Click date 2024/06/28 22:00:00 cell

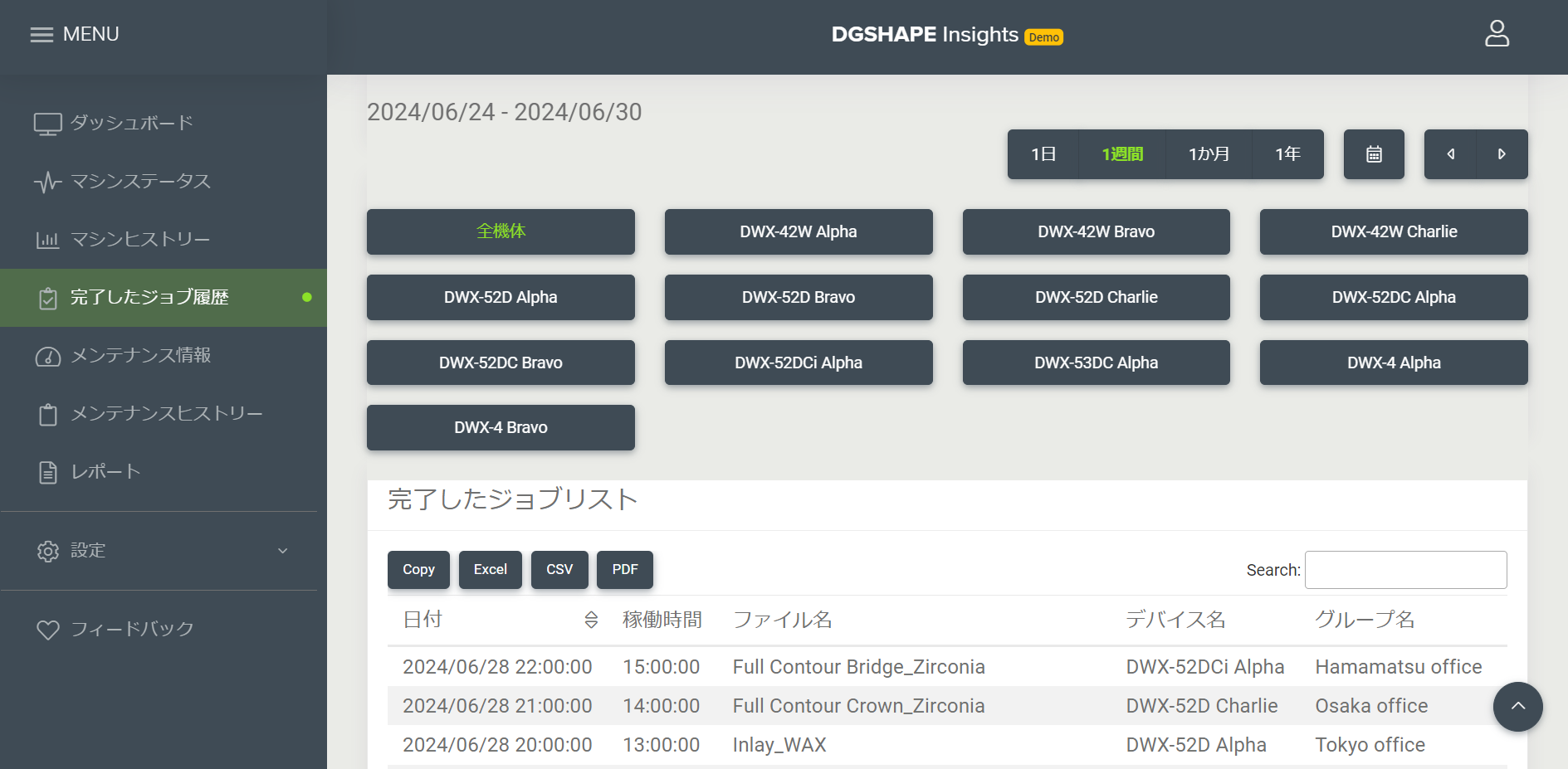[497, 667]
